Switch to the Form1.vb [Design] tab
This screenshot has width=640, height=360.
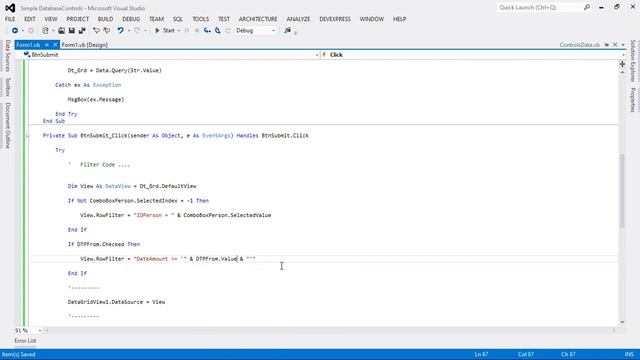click(x=84, y=45)
